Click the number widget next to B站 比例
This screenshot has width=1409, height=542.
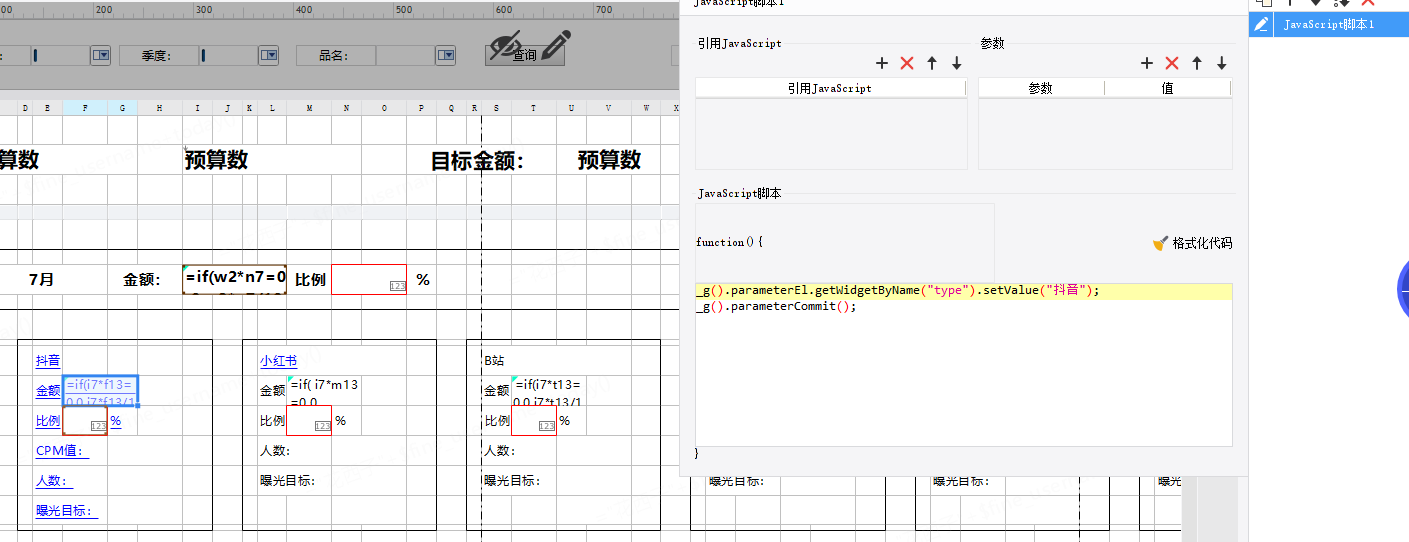[534, 421]
